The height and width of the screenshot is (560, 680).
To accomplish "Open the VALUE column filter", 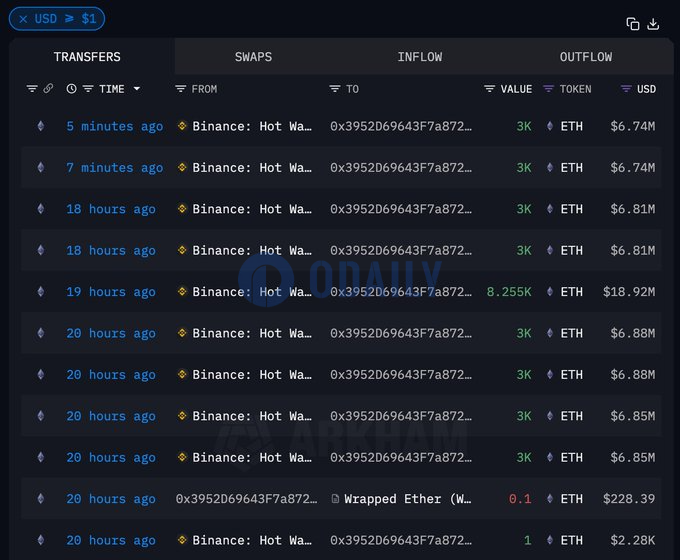I will [490, 89].
